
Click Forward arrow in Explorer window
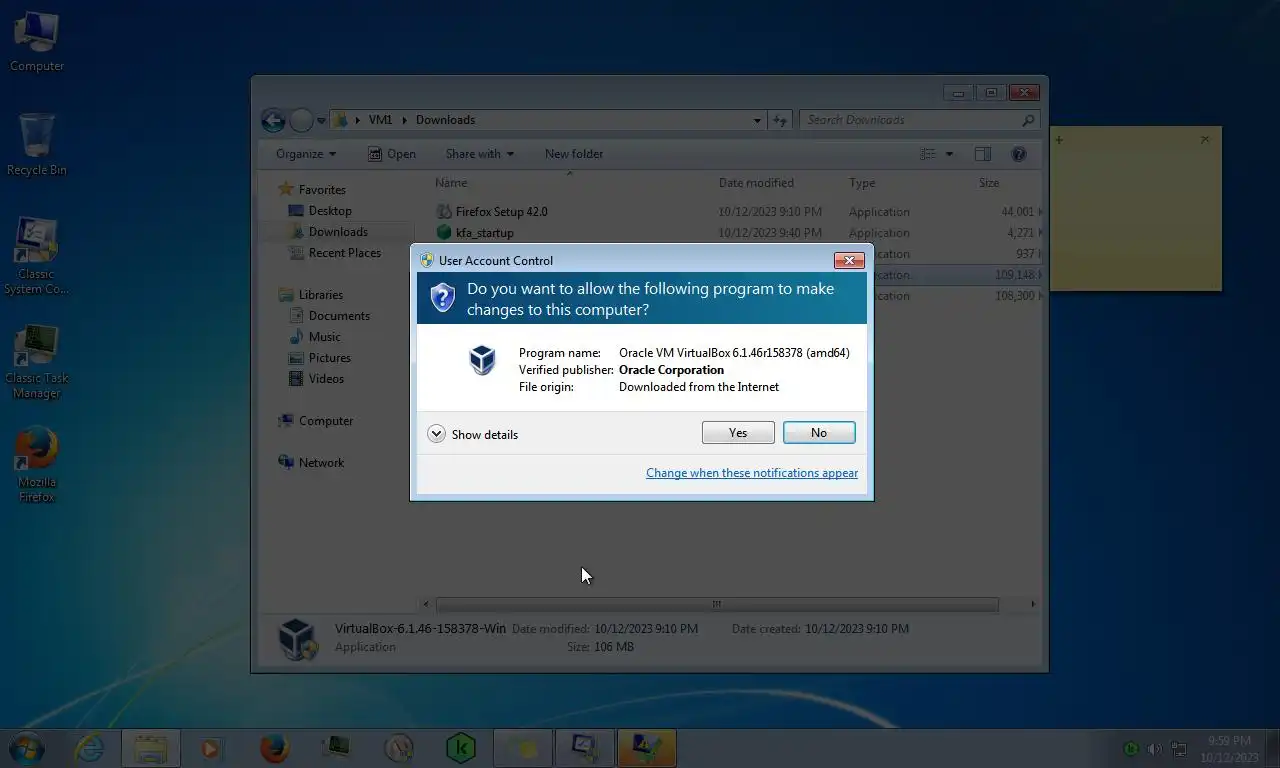coord(302,120)
